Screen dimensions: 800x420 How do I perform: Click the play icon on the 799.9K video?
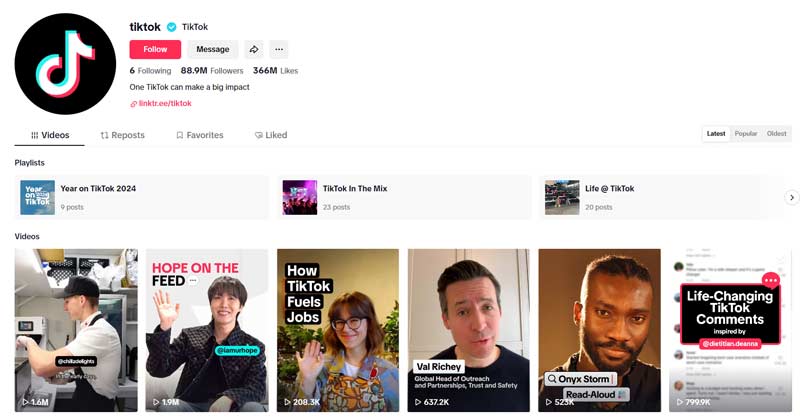[x=680, y=402]
